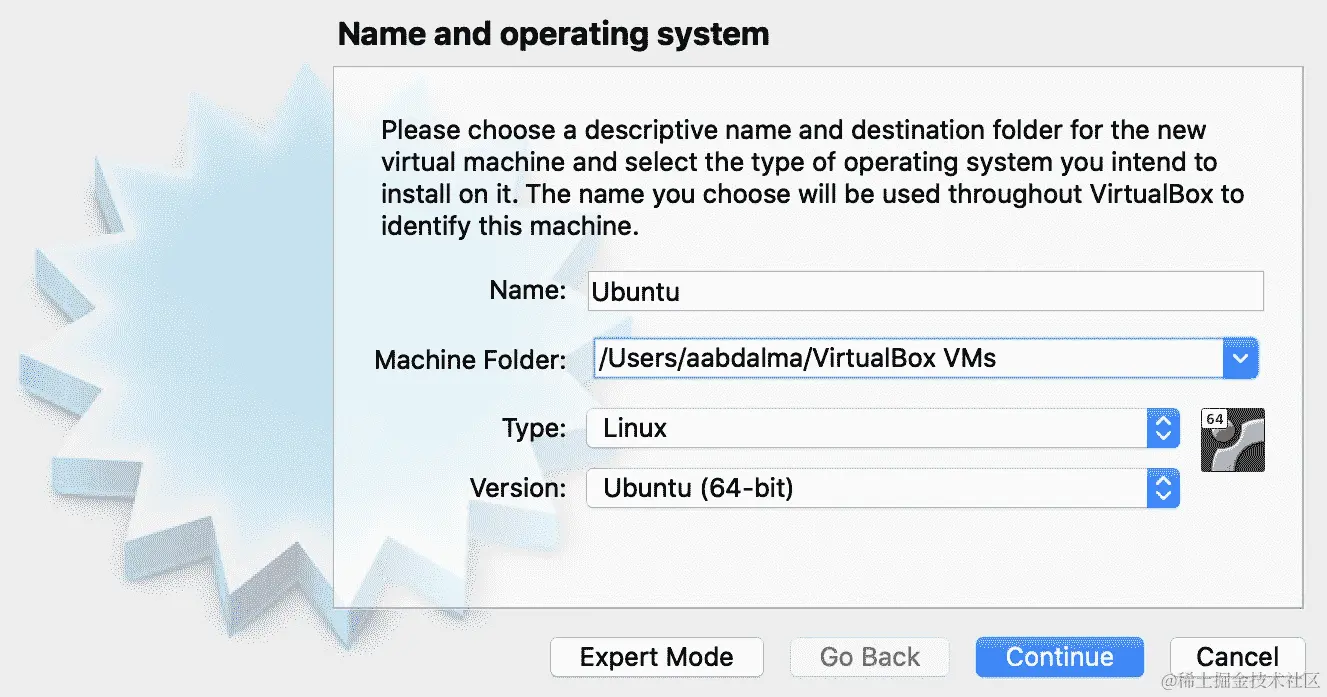Click the 'Type:' label
This screenshot has height=697, width=1327.
tap(534, 429)
